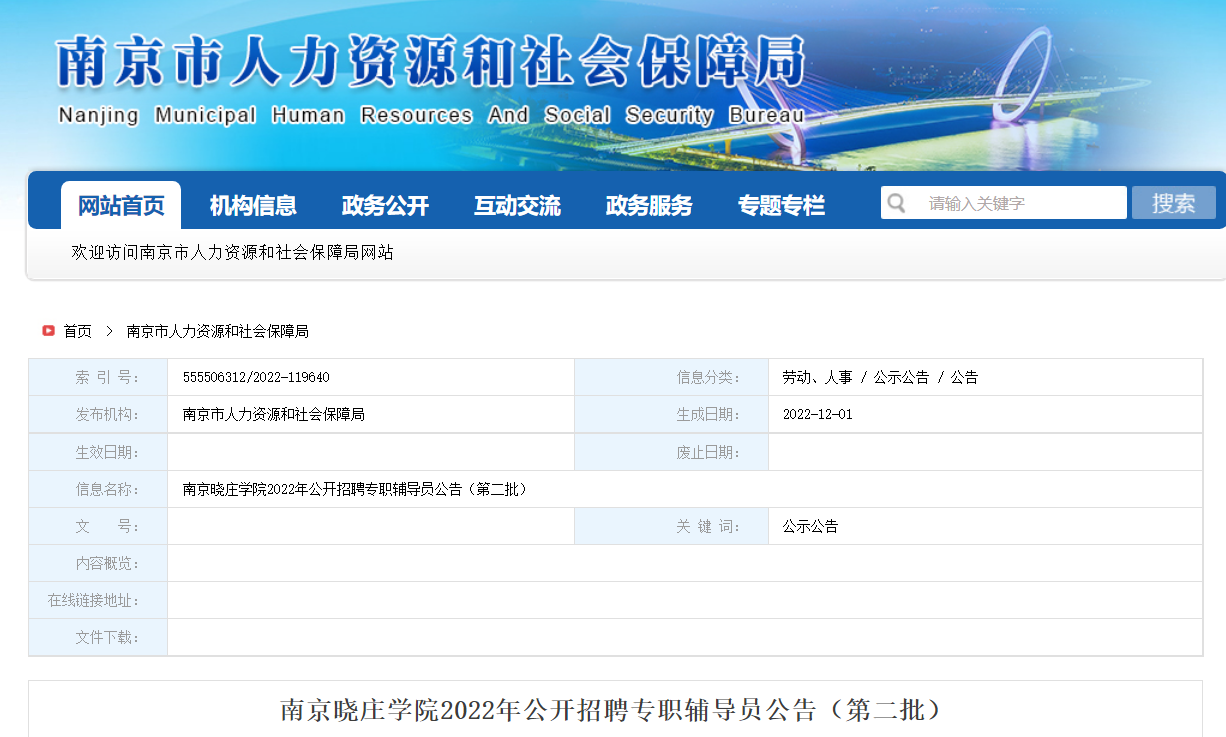The image size is (1226, 737).
Task: Click the breadcrumb chevron arrow separator
Action: 109,331
